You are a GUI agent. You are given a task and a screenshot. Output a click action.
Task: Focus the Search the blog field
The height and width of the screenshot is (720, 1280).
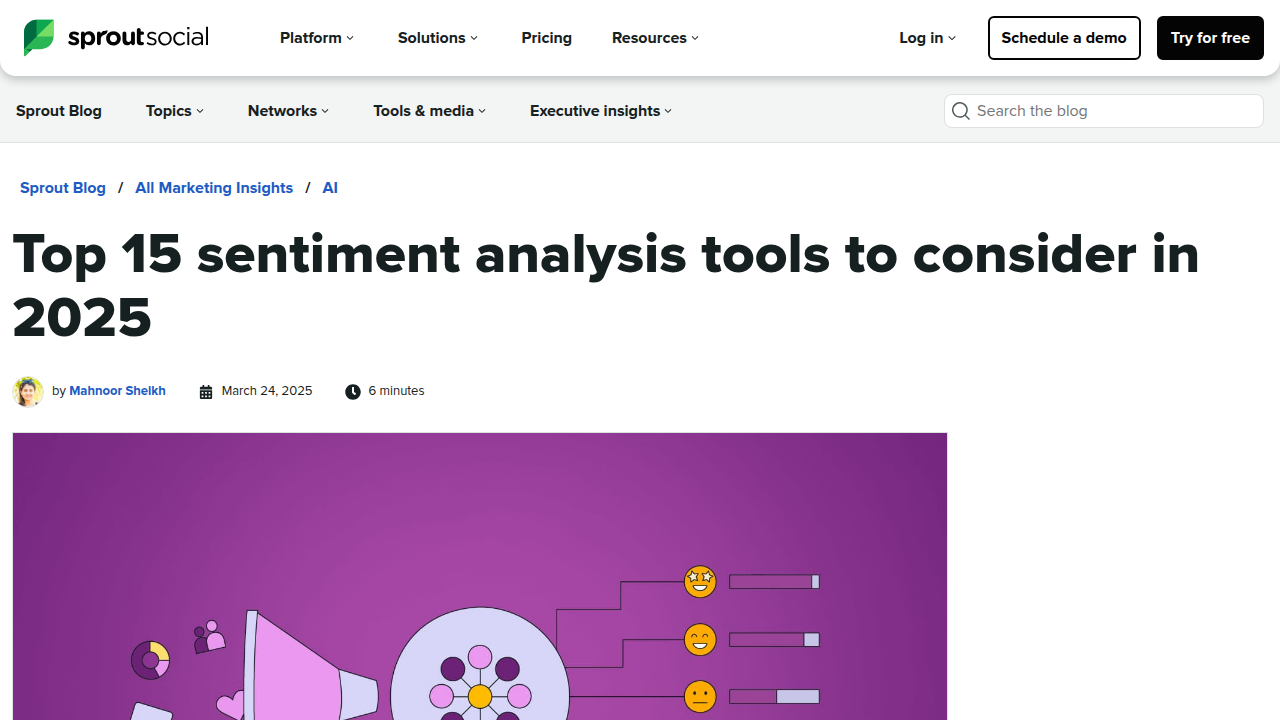pos(1104,111)
